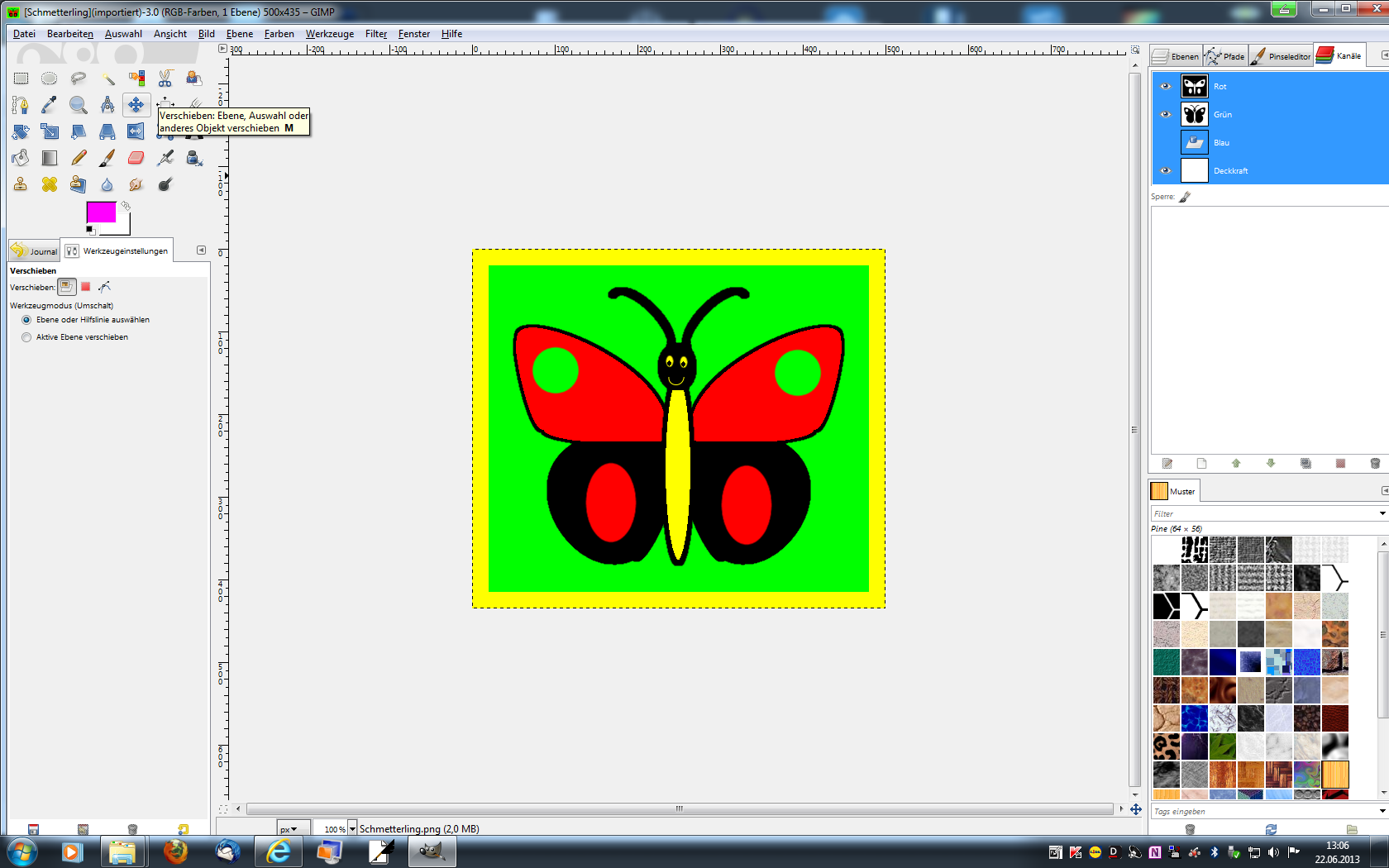Activate the Perspective Clone tool
This screenshot has height=868, width=1389.
tap(79, 184)
